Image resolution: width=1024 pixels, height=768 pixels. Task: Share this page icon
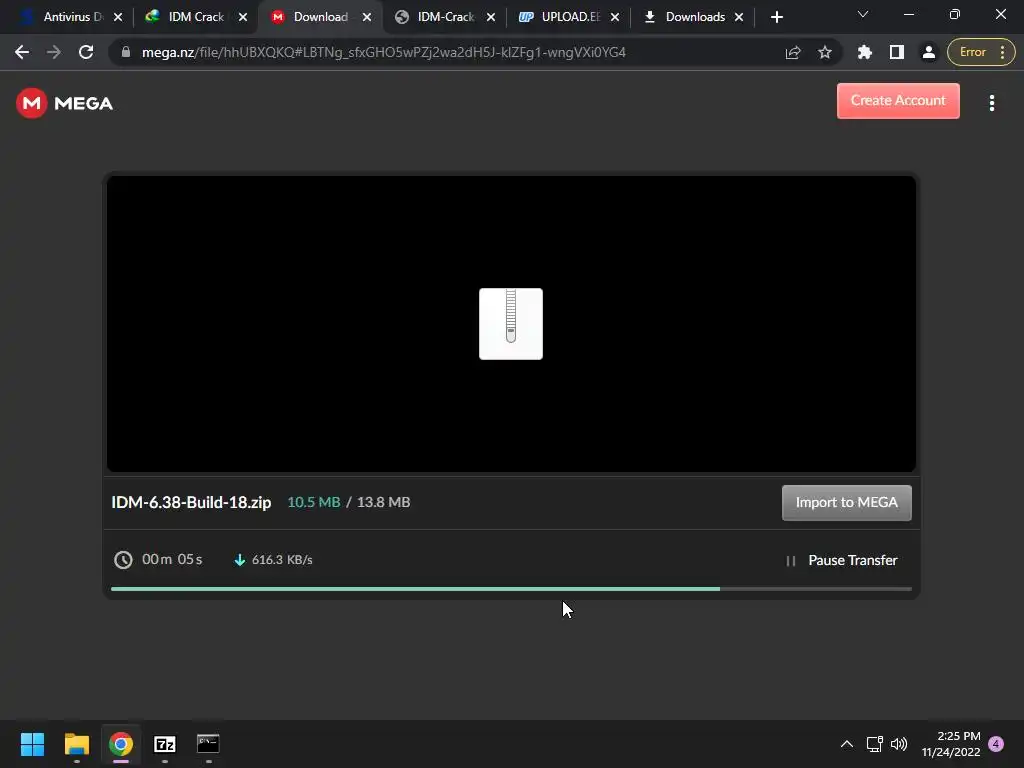pos(793,52)
